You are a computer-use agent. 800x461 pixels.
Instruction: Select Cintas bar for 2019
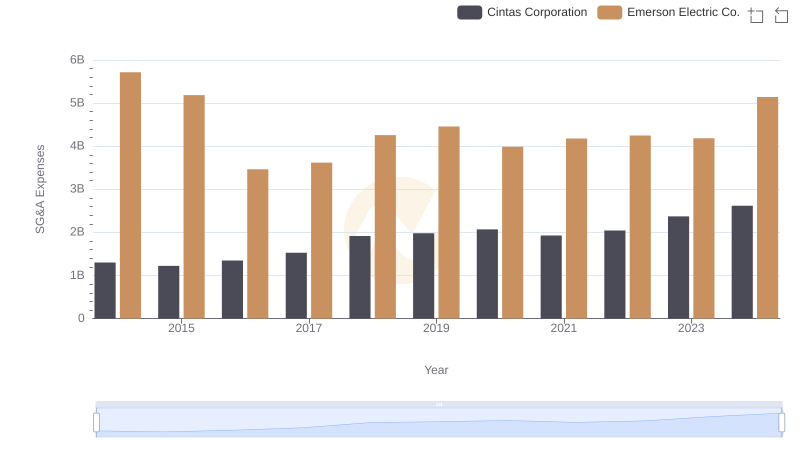[x=423, y=276]
